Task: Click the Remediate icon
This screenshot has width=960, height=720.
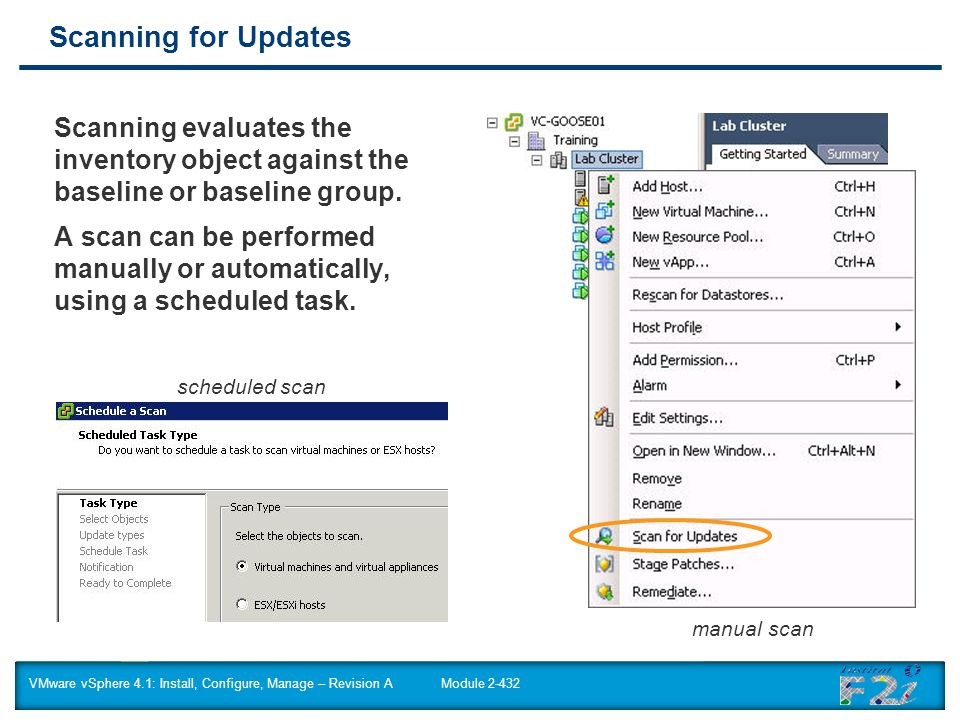Action: pyautogui.click(x=605, y=591)
